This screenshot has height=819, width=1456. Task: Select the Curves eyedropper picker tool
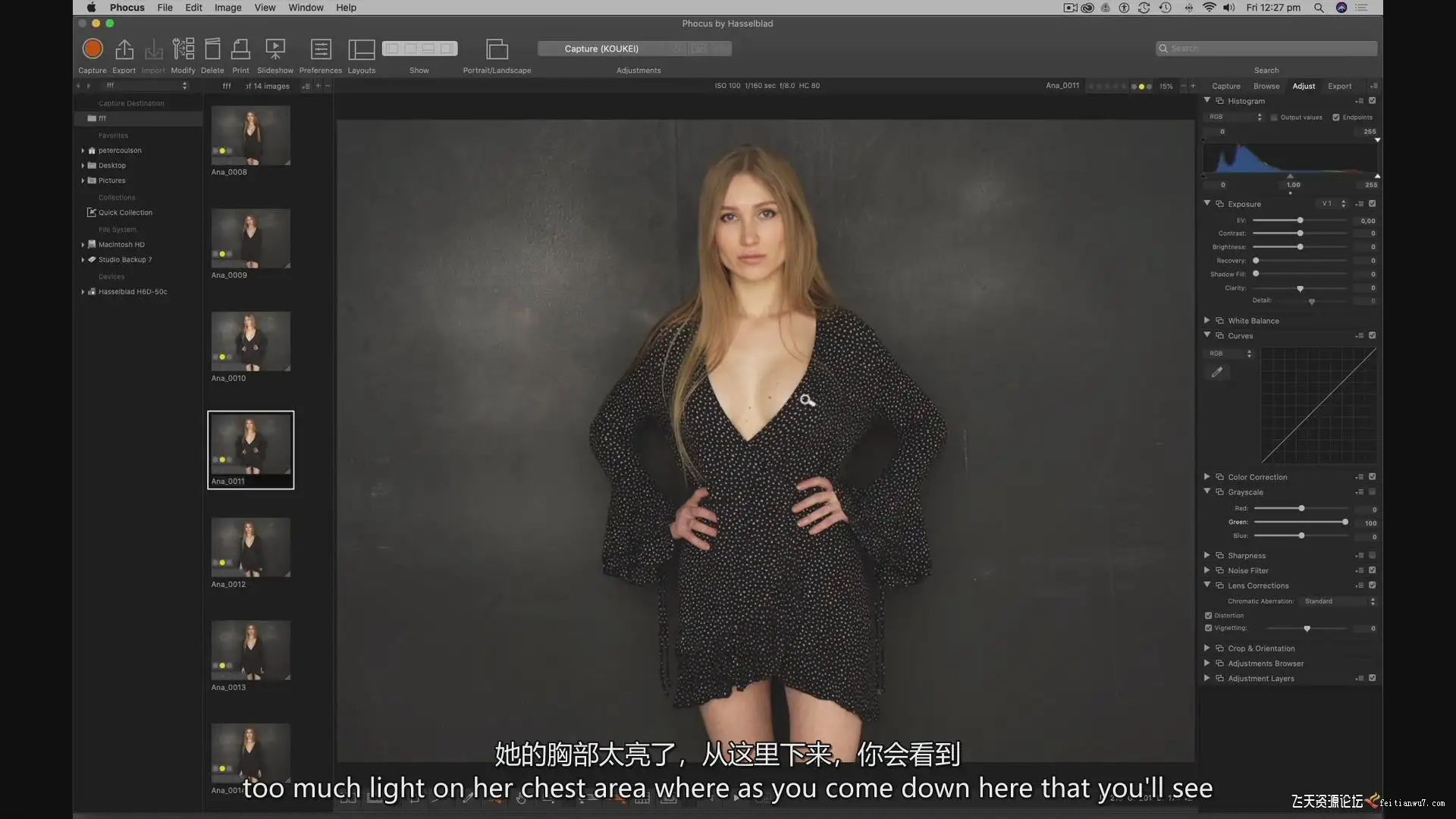pos(1217,372)
